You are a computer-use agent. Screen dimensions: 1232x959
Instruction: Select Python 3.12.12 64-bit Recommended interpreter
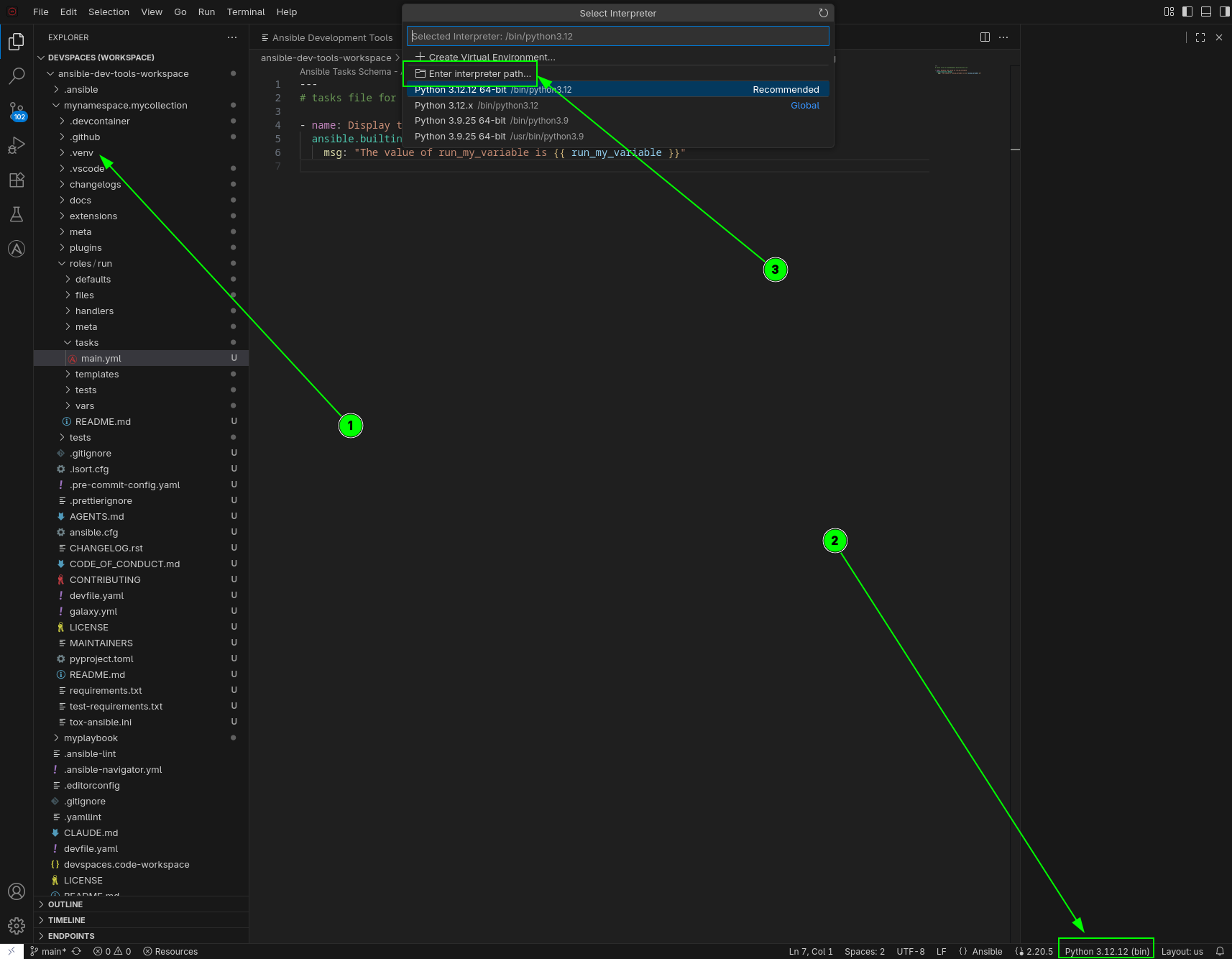(618, 89)
